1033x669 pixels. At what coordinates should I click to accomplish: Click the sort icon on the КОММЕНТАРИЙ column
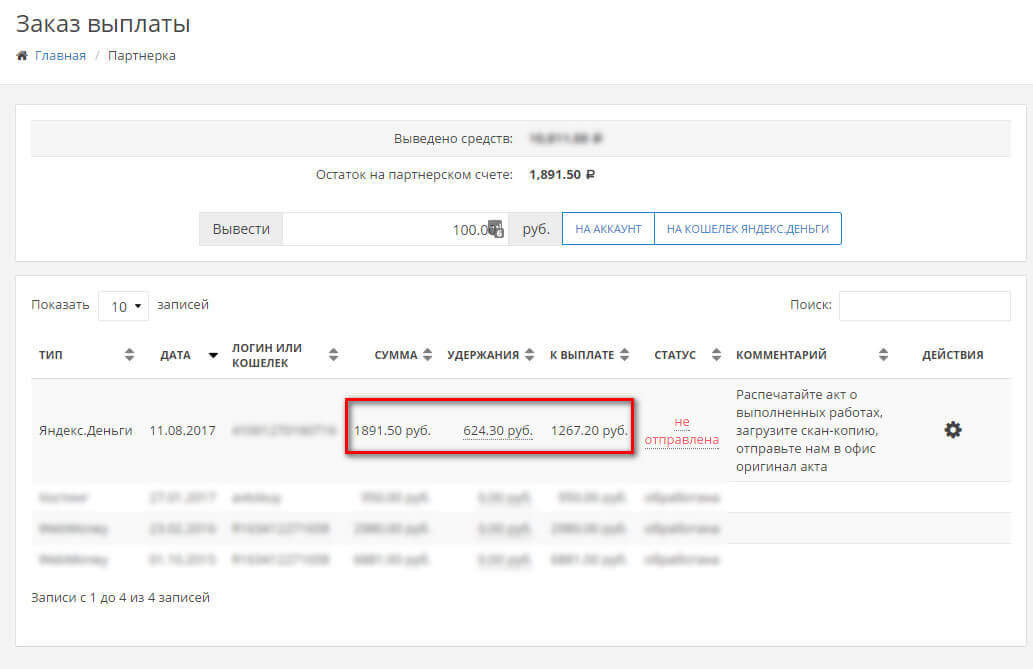[x=884, y=354]
